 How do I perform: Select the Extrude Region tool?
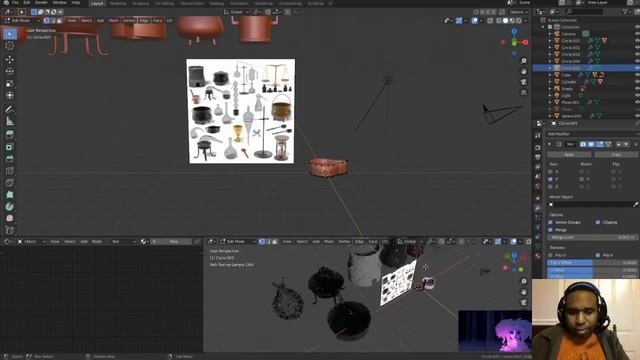click(10, 135)
